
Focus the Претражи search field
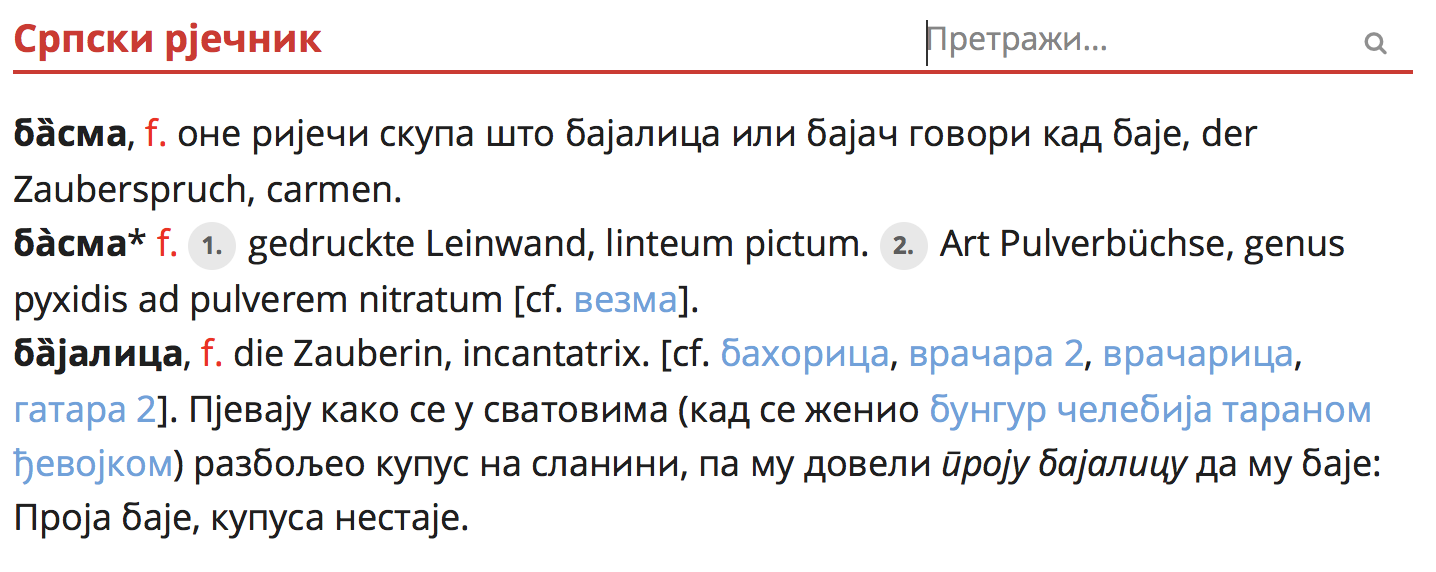[x=1130, y=42]
